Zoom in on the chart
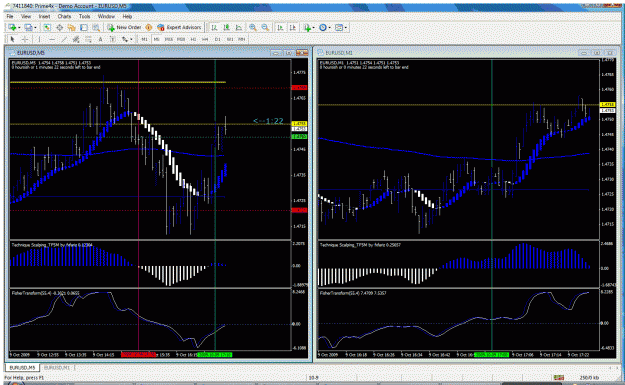The height and width of the screenshot is (385, 625). pyautogui.click(x=253, y=27)
